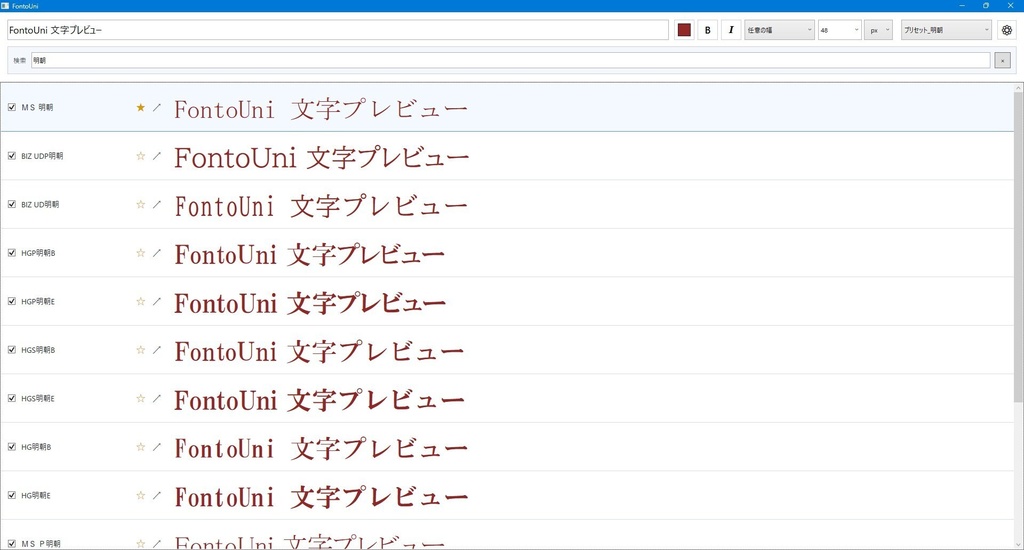Open the pencil edit icon on HGP明朝E row

pos(157,301)
